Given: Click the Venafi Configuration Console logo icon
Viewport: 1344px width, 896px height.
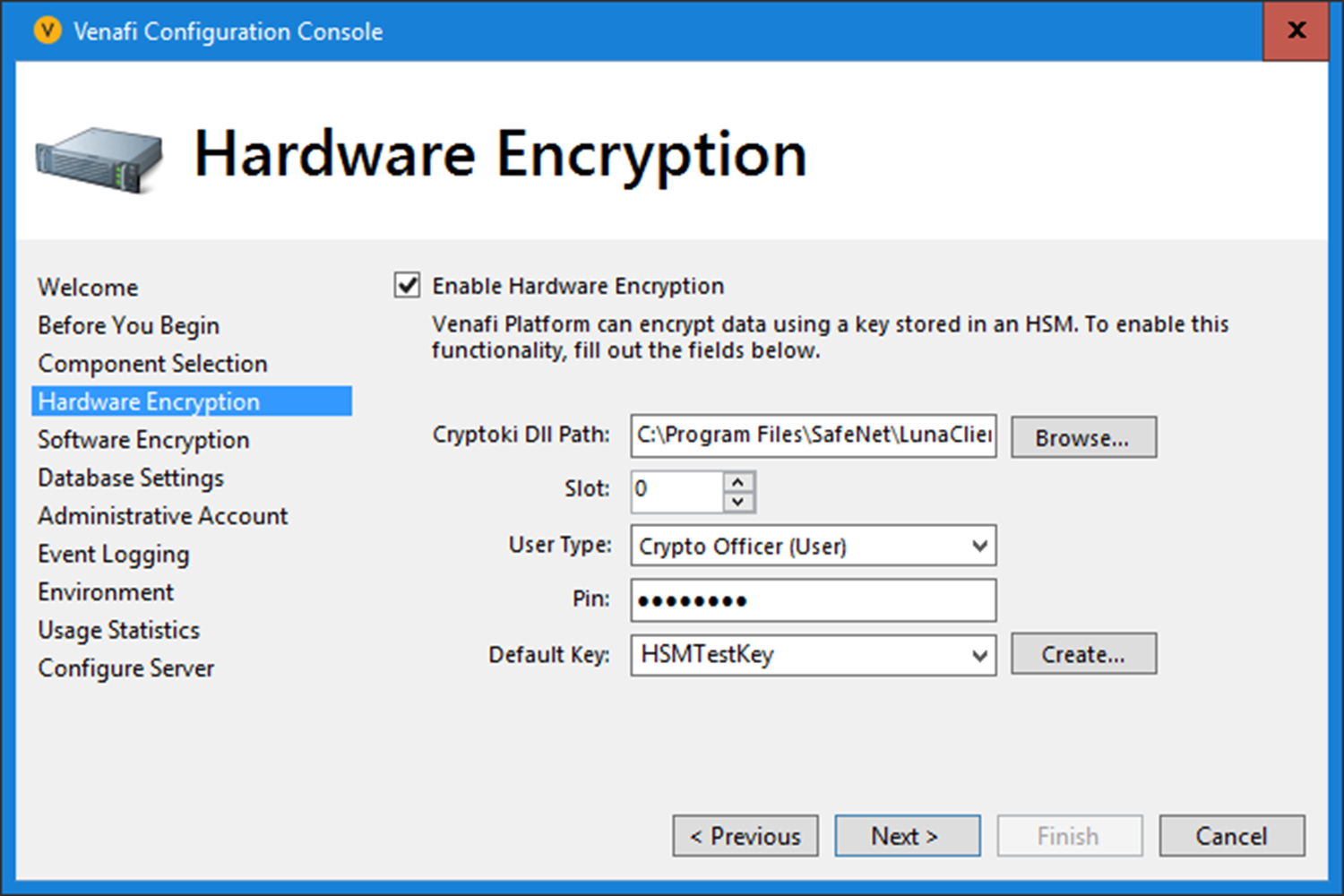Looking at the screenshot, I should click(x=47, y=31).
